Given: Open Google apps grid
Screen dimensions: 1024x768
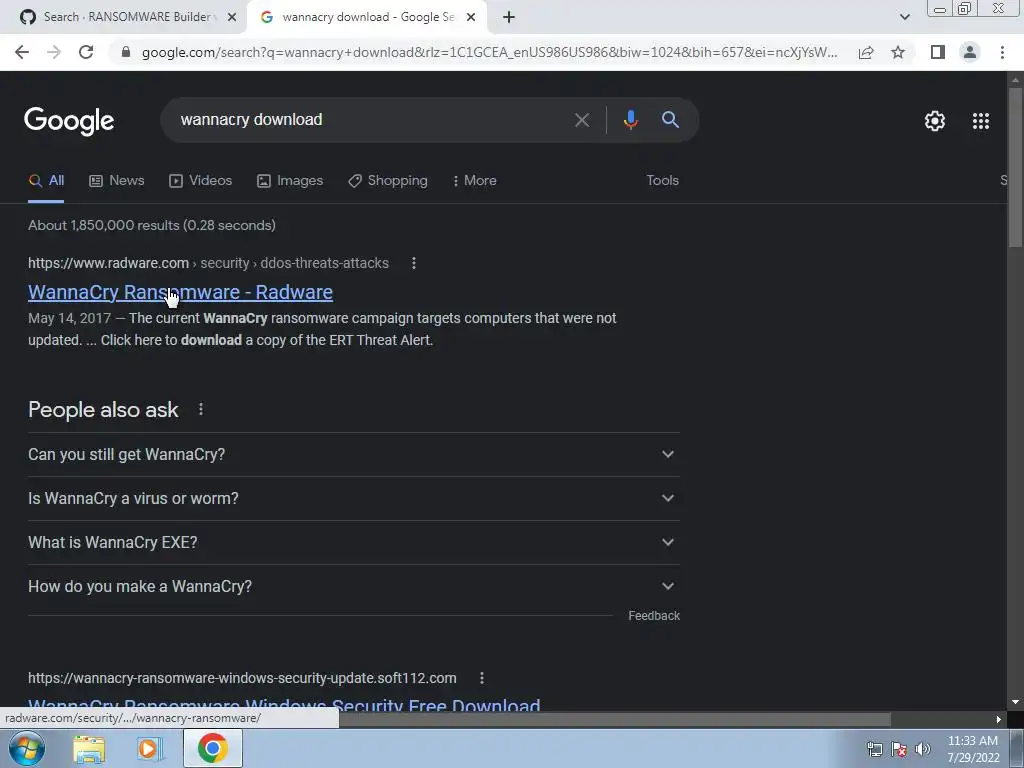Looking at the screenshot, I should click(981, 121).
